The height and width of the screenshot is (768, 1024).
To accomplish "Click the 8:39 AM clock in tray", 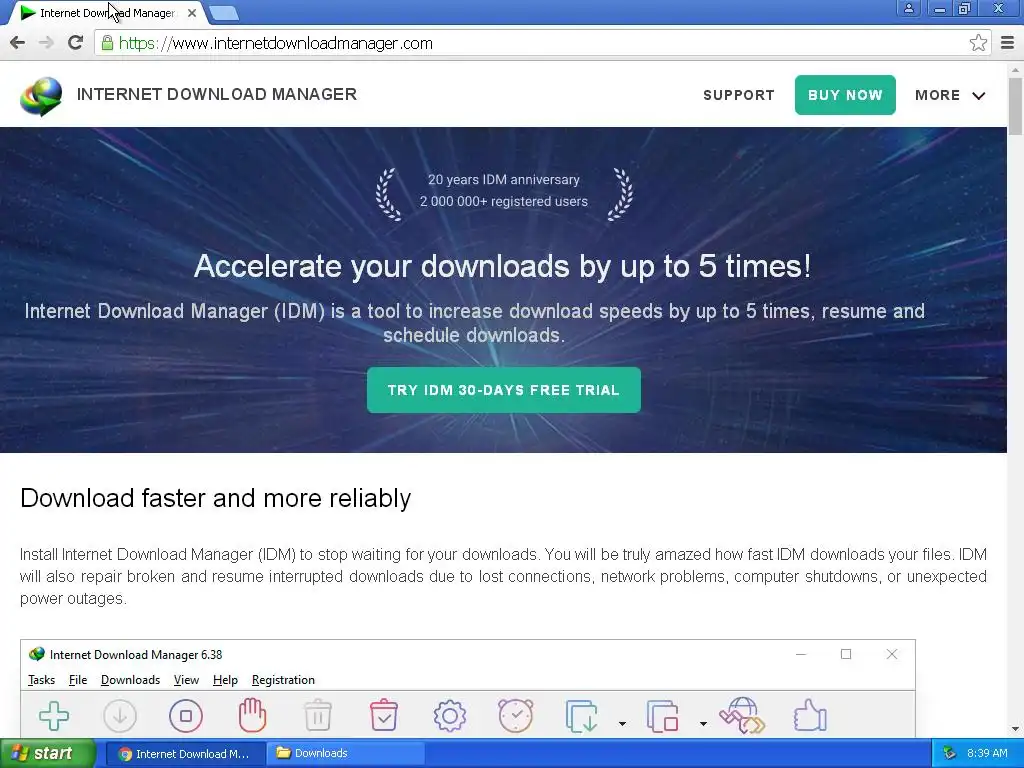I will (x=987, y=754).
